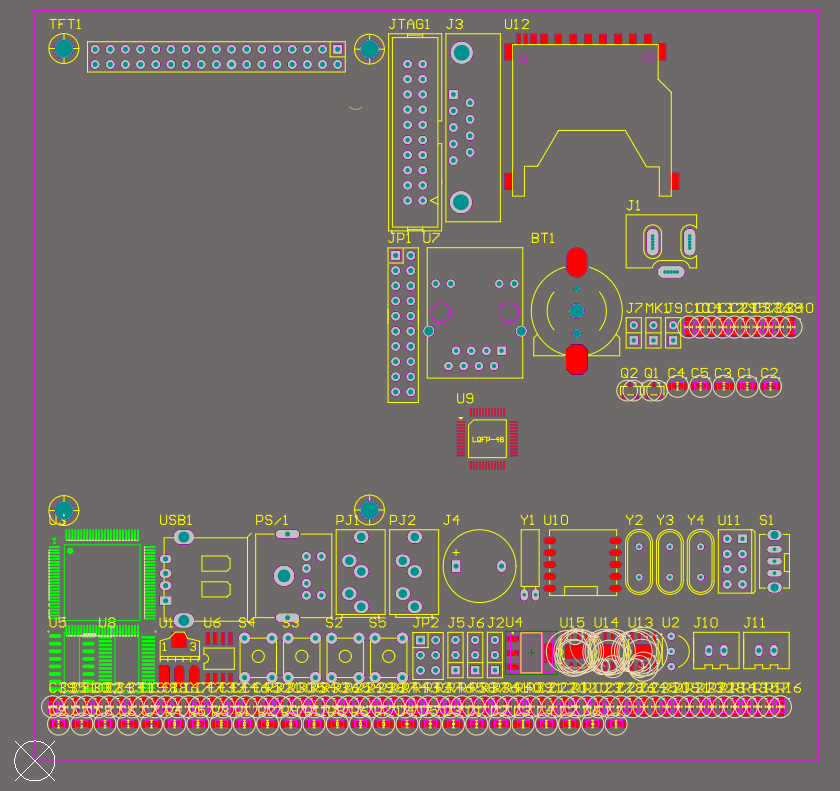Click the LQFP-48 text on U9
840x791 pixels.
(x=488, y=440)
